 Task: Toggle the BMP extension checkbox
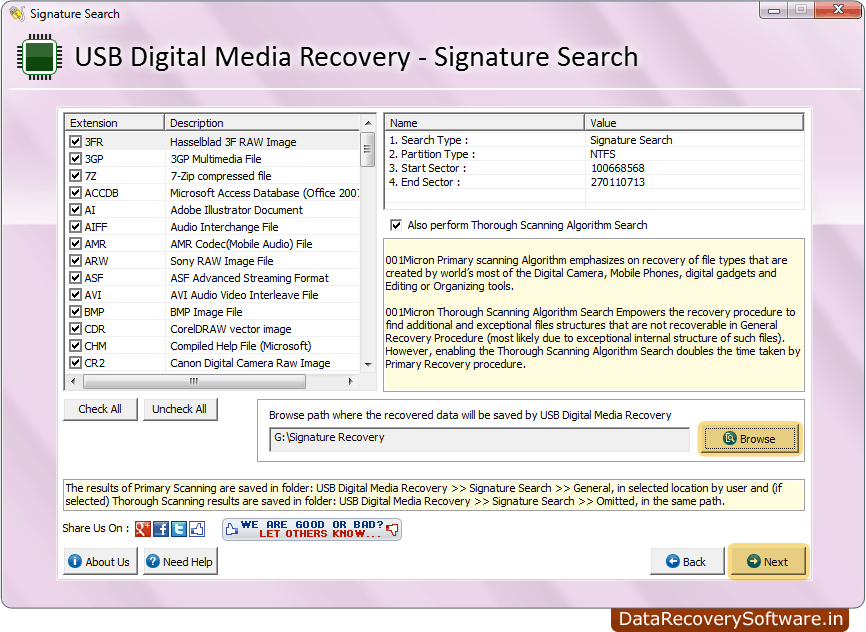point(76,312)
